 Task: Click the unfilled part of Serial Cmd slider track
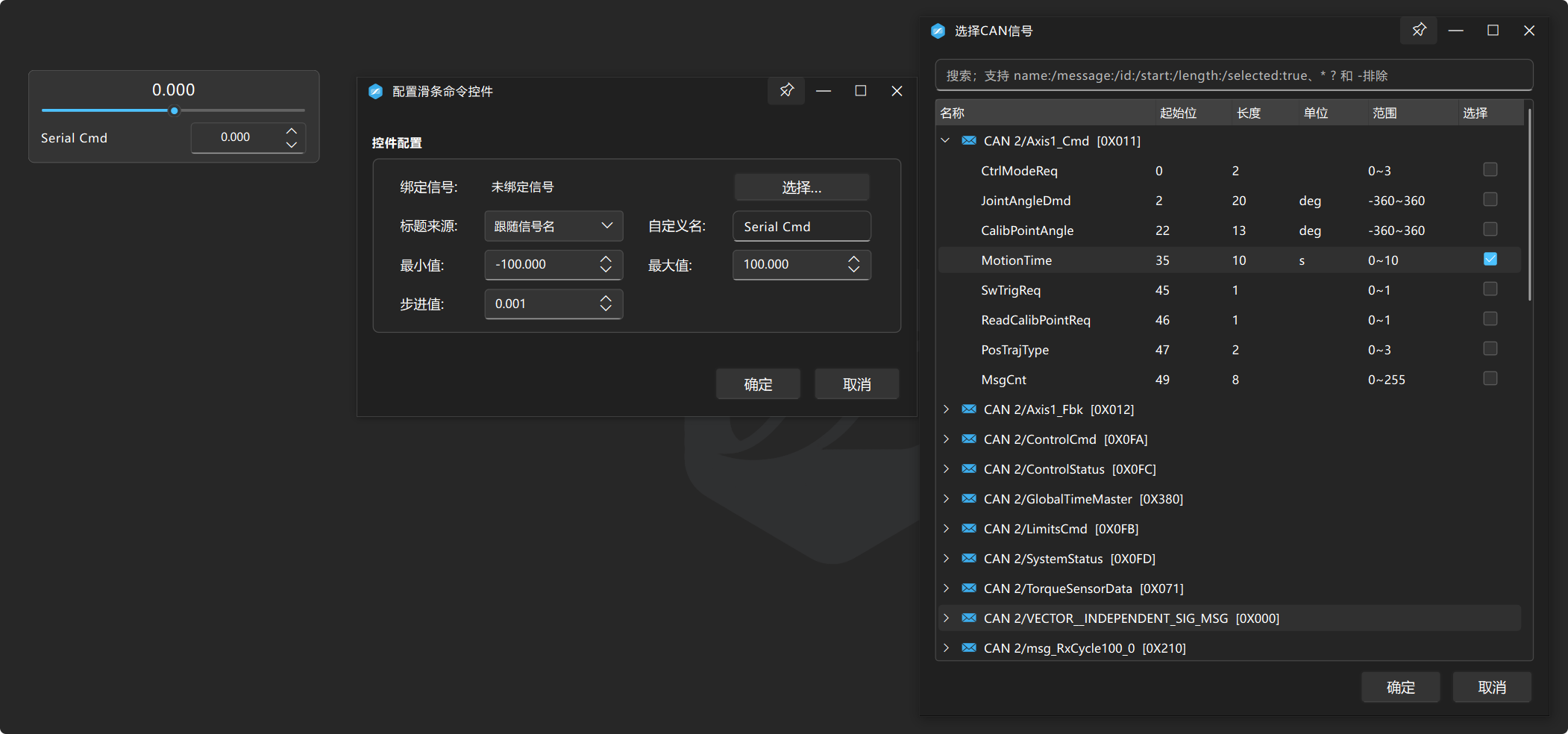(242, 110)
